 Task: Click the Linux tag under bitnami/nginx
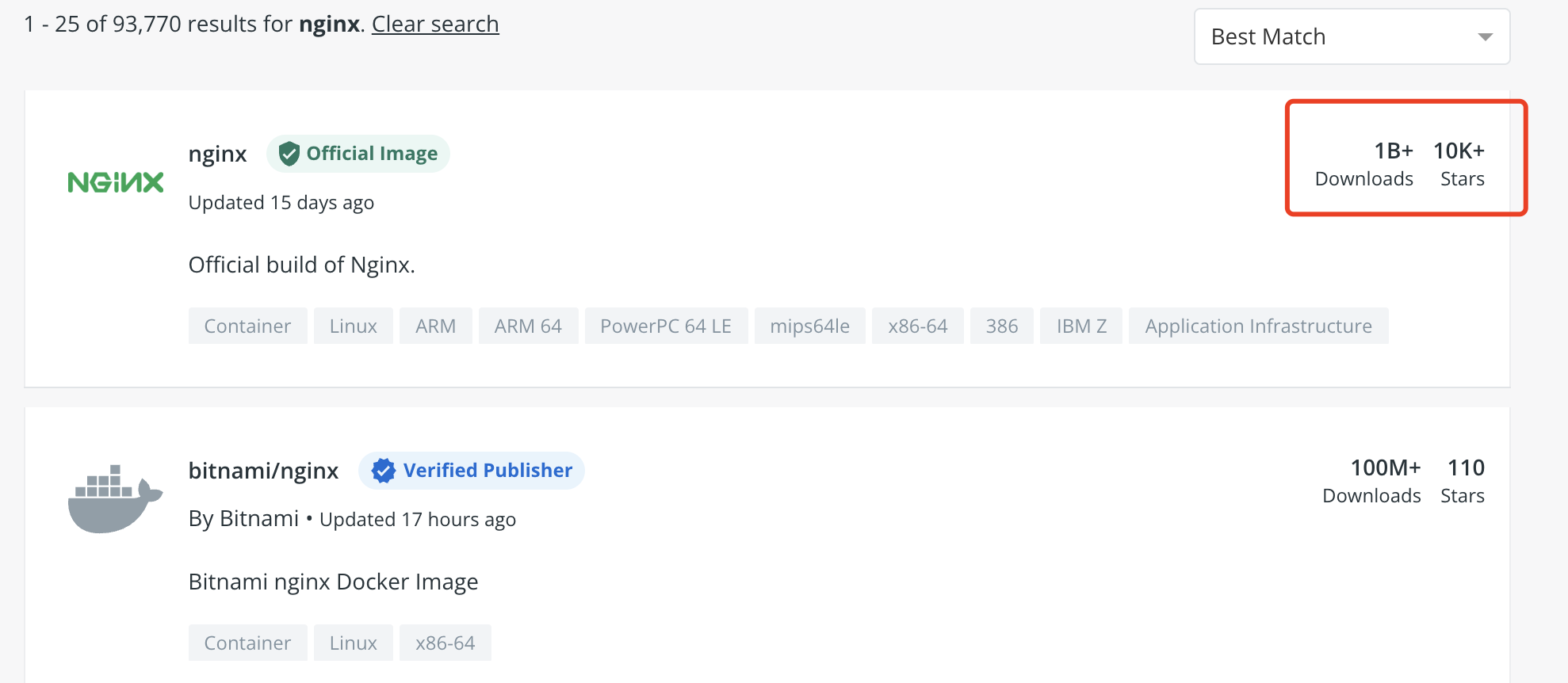point(353,643)
